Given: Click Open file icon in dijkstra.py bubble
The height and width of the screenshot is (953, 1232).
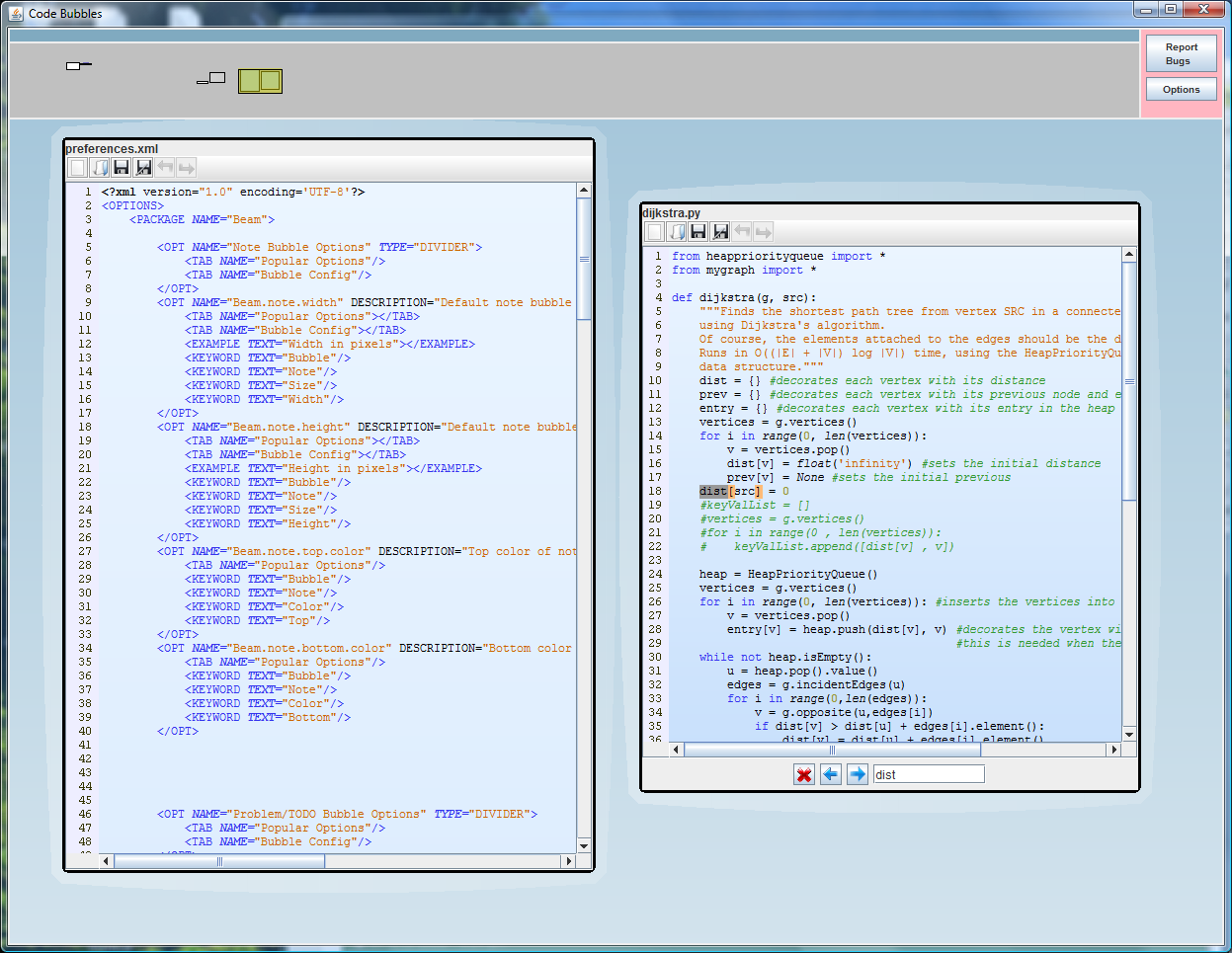Looking at the screenshot, I should coord(677,232).
